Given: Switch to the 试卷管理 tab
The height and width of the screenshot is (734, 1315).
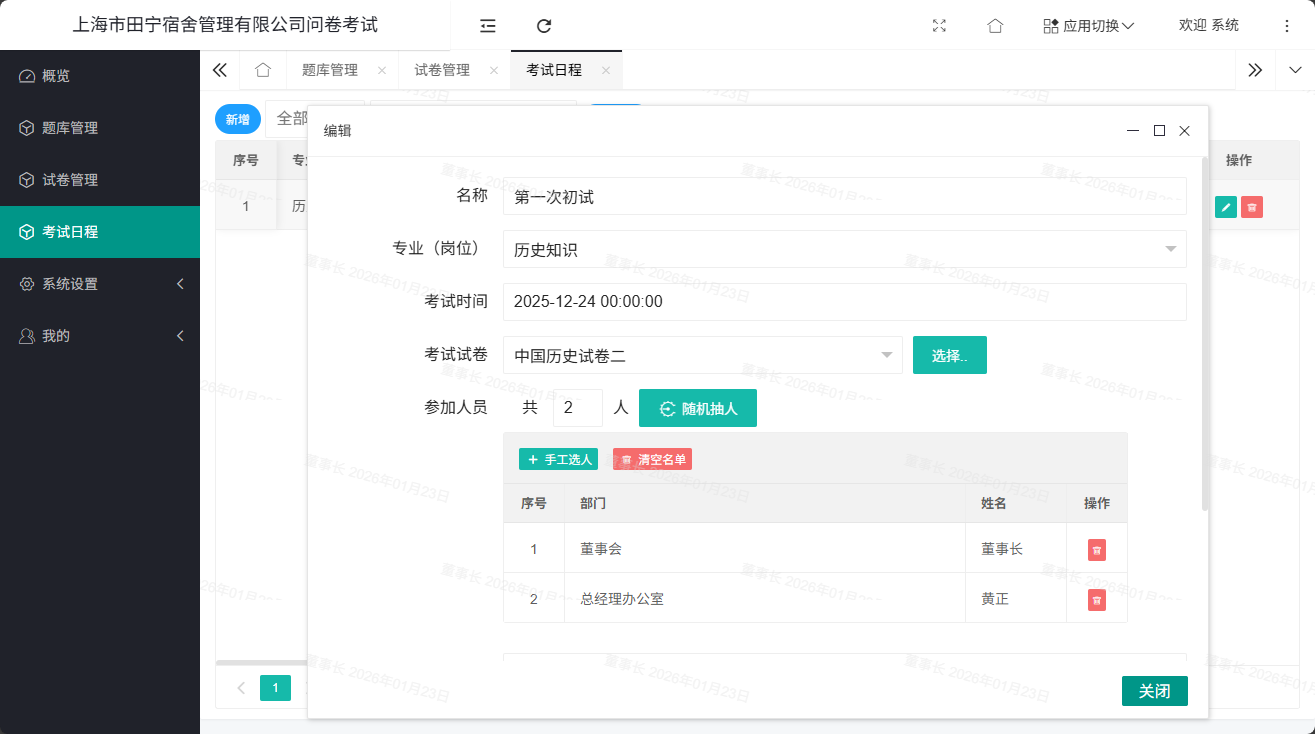Looking at the screenshot, I should coord(442,70).
